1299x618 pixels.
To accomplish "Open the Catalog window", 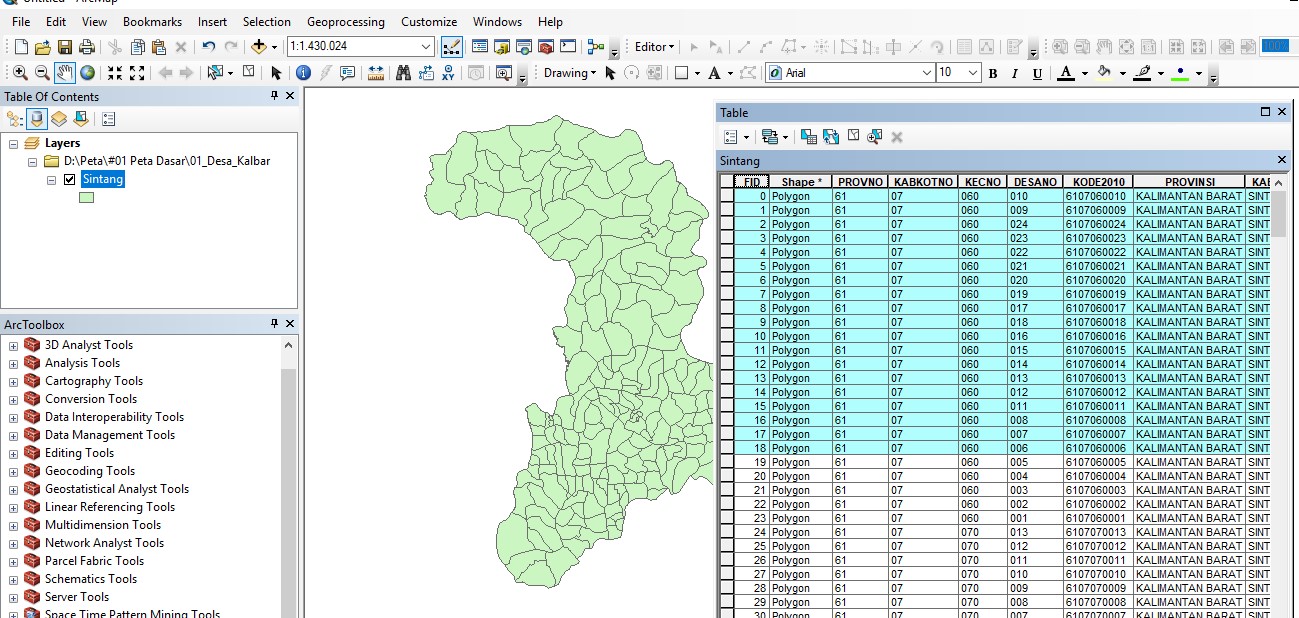I will [501, 46].
